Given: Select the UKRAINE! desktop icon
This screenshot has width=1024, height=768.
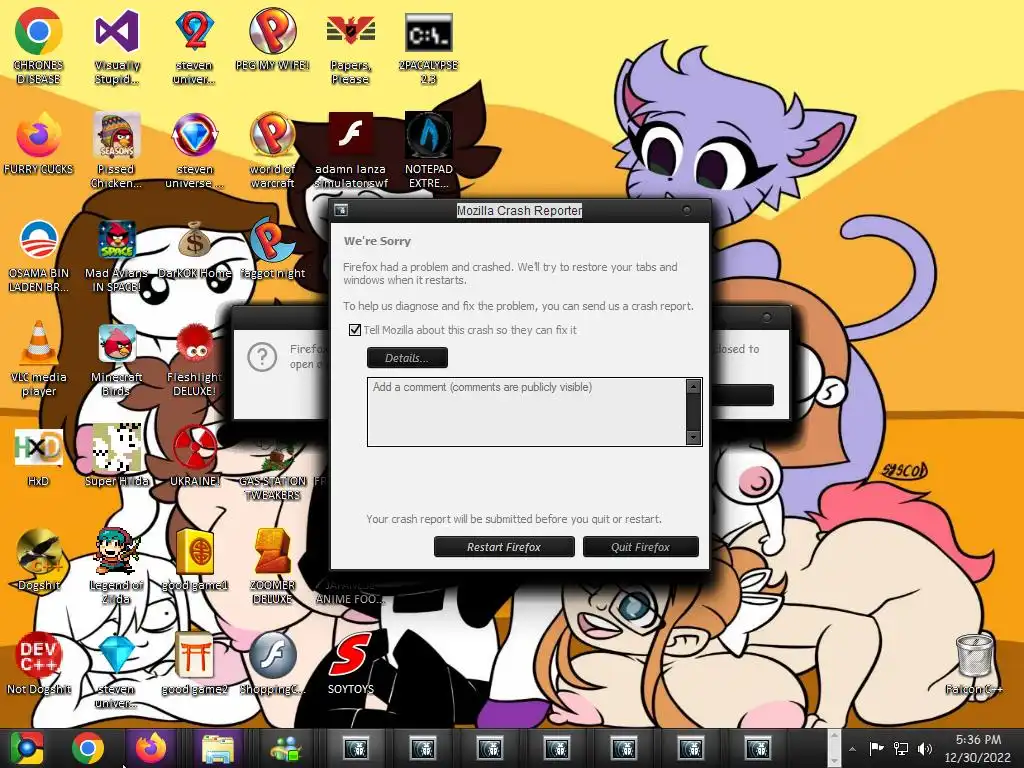Looking at the screenshot, I should tap(195, 456).
